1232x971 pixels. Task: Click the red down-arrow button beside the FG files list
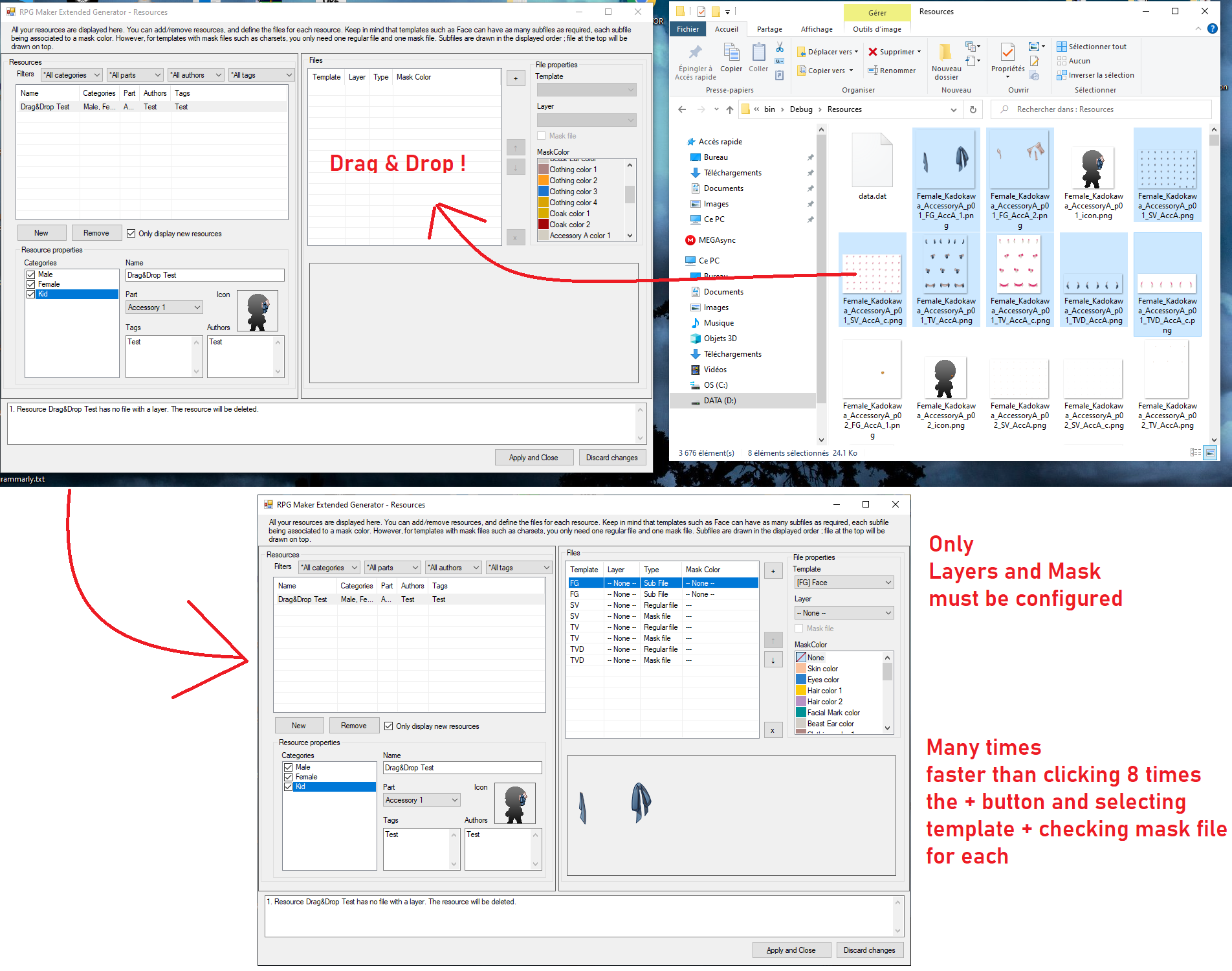click(x=773, y=660)
